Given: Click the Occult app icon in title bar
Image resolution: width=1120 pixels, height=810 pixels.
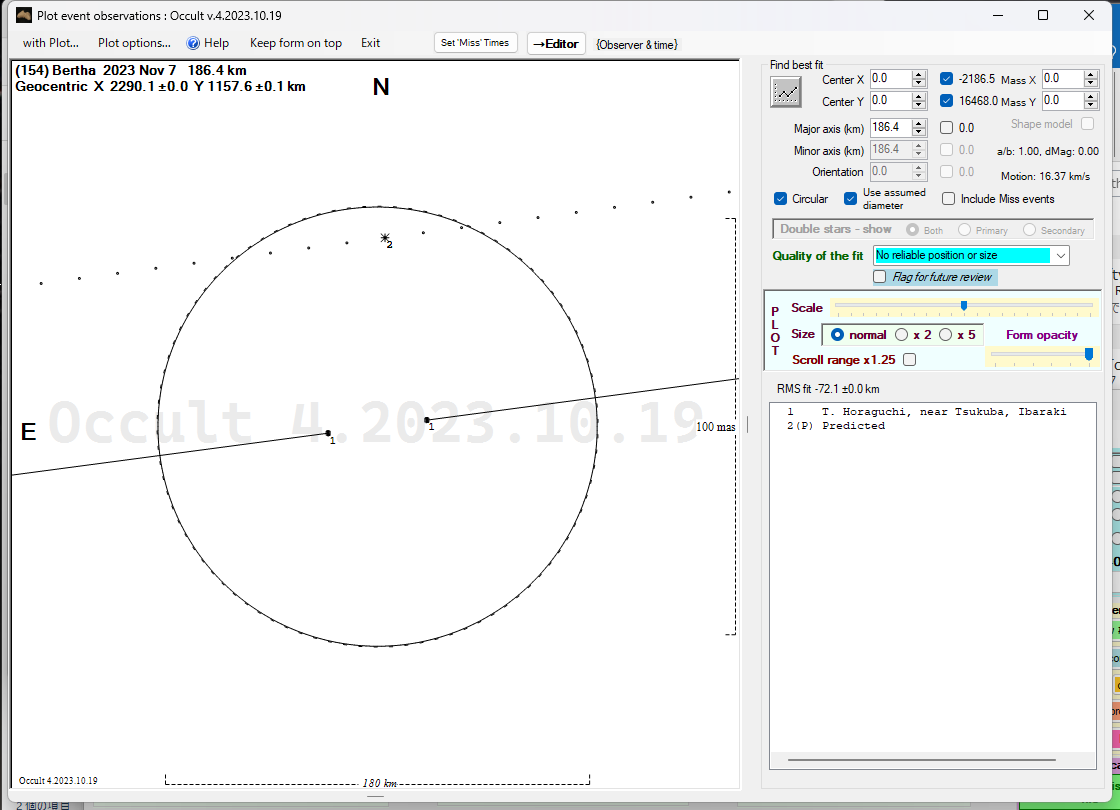Looking at the screenshot, I should coord(24,15).
